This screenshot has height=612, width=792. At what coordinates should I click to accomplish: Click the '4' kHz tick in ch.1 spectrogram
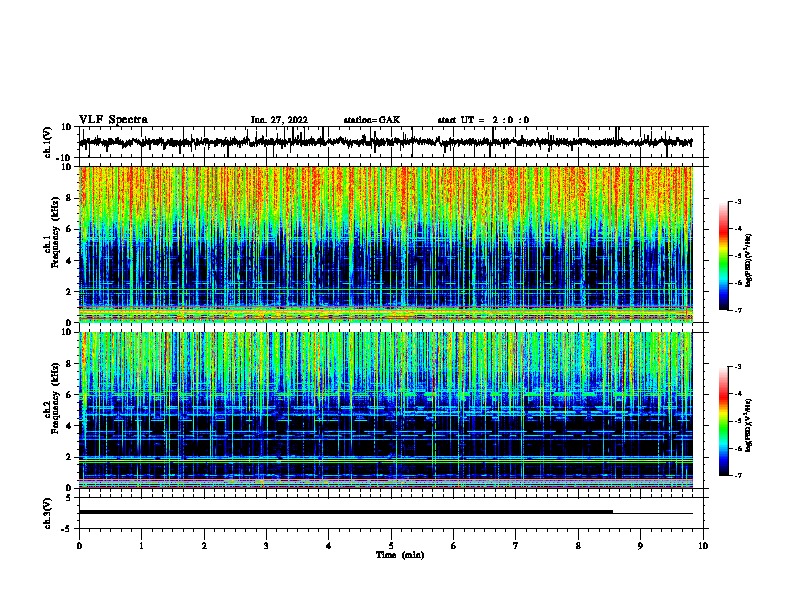coord(69,261)
